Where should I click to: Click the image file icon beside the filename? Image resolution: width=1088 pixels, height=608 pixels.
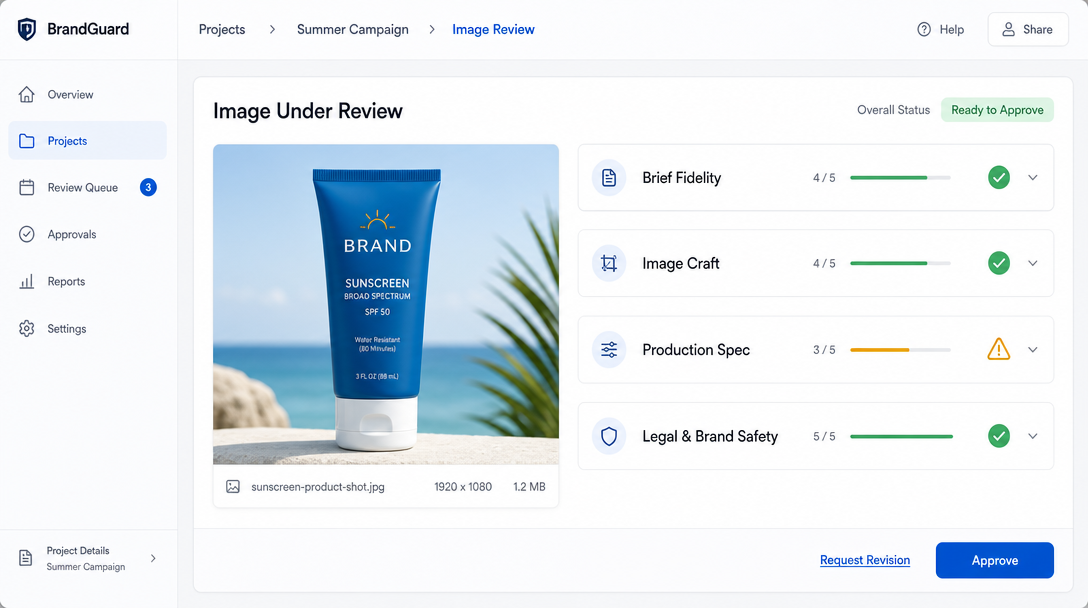233,487
